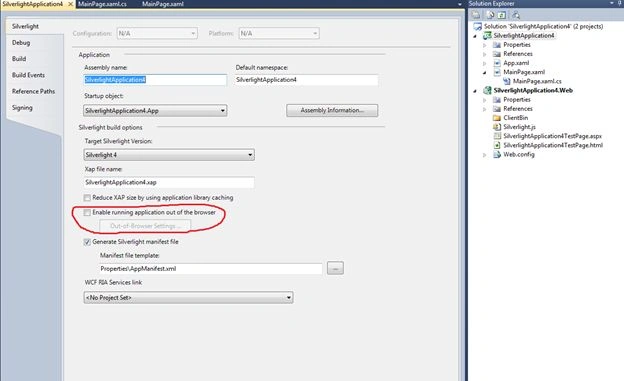This screenshot has height=381, width=624.
Task: Open the Build Events properties page
Action: tap(28, 75)
